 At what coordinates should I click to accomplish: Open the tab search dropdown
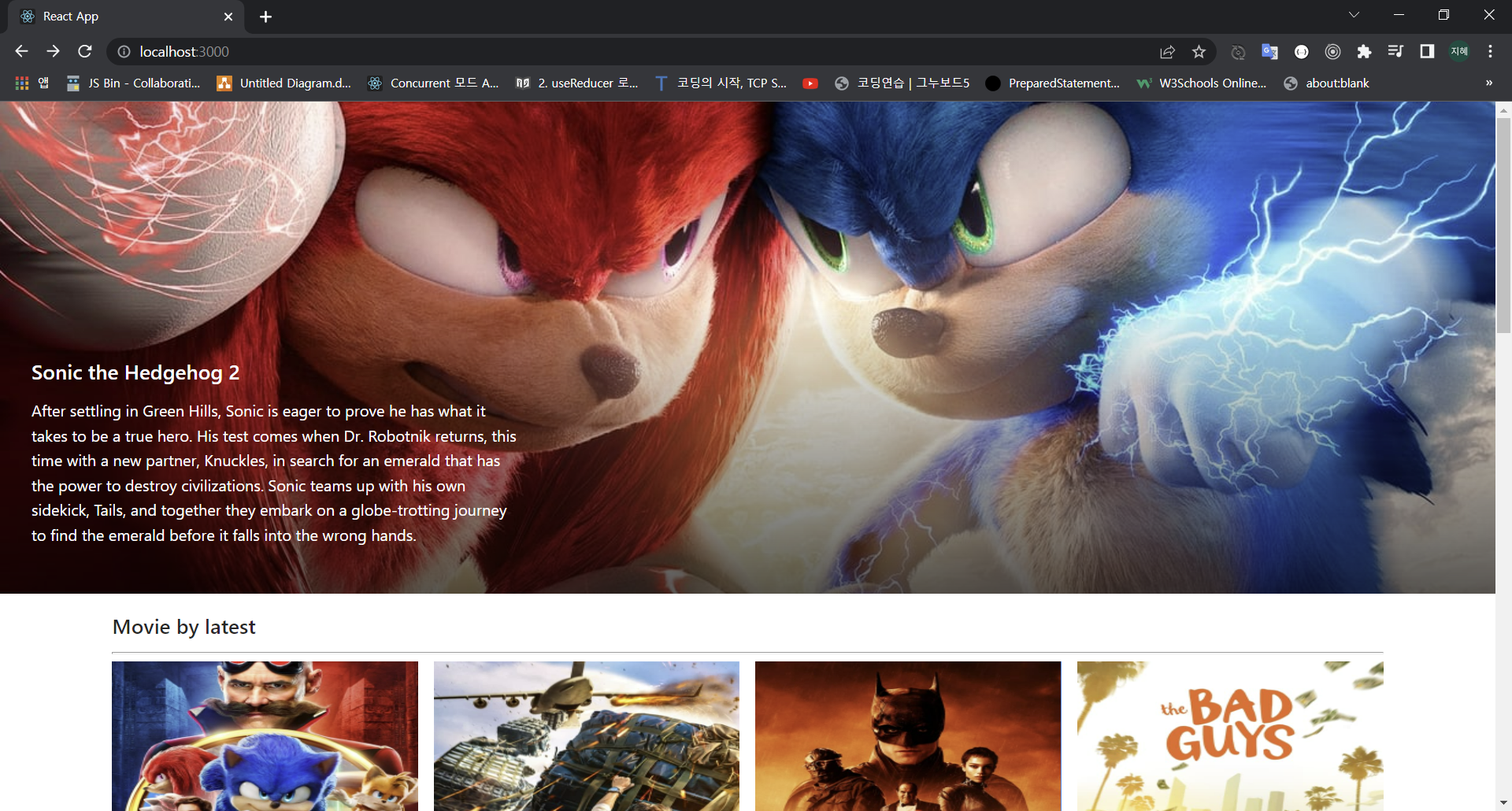[1354, 15]
